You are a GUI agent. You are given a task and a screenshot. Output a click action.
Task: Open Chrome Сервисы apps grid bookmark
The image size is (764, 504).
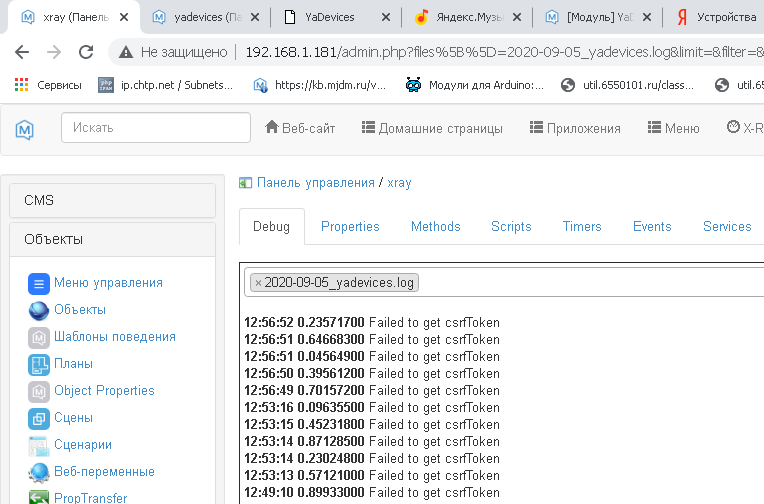coord(21,85)
